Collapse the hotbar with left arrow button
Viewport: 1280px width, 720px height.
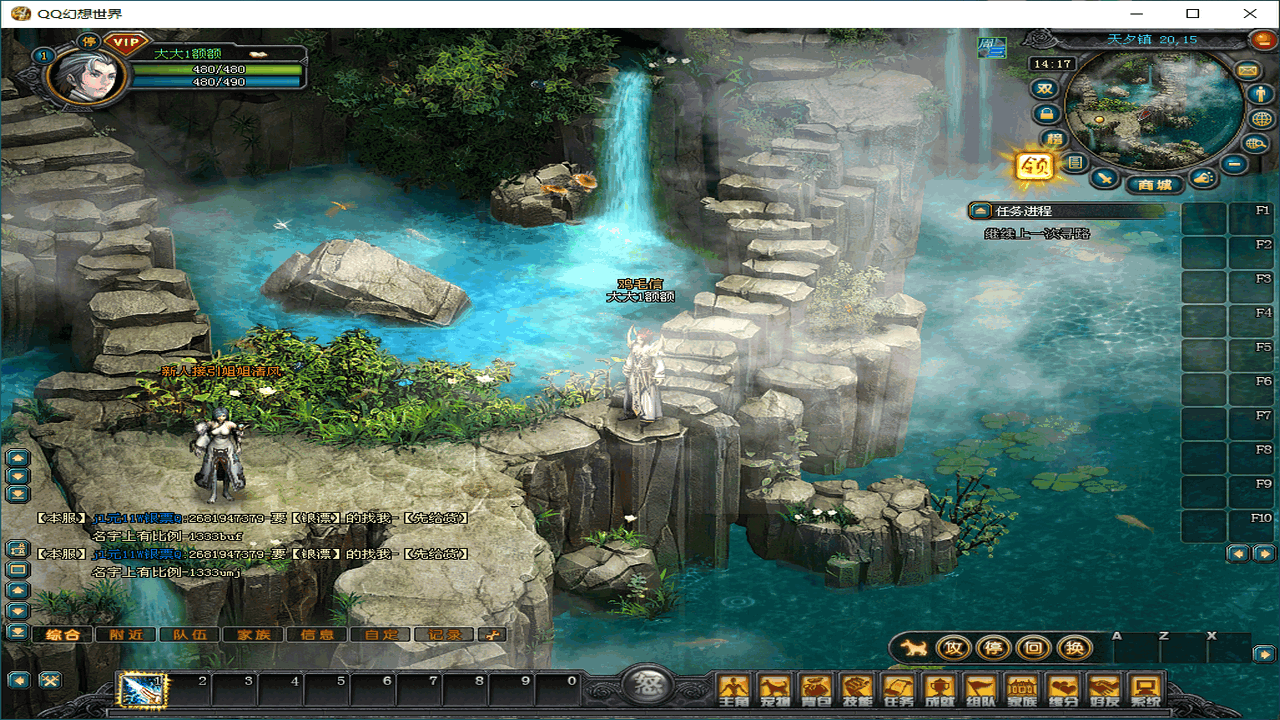coord(18,680)
